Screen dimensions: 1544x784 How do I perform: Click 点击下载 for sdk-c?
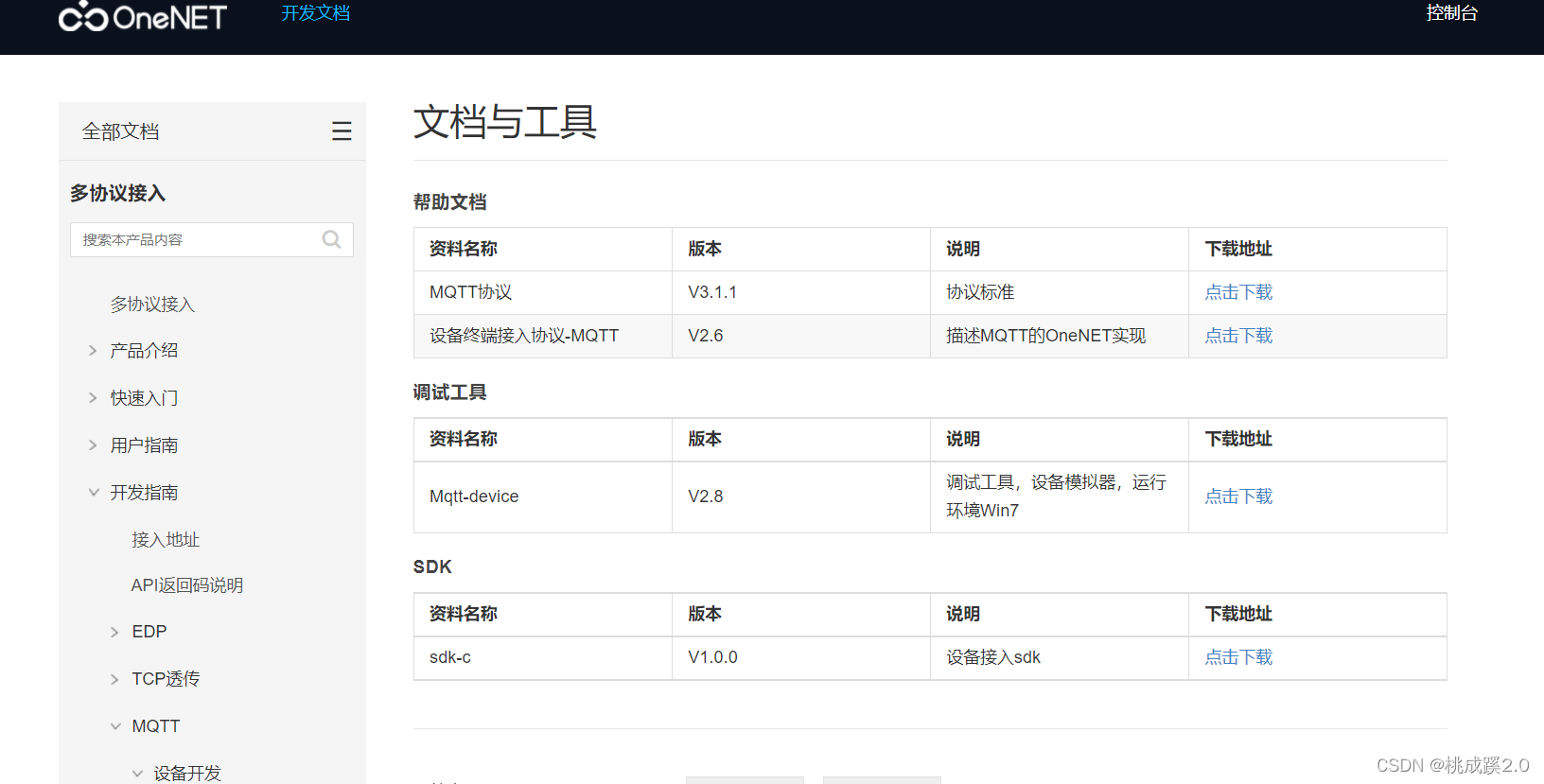click(x=1238, y=657)
